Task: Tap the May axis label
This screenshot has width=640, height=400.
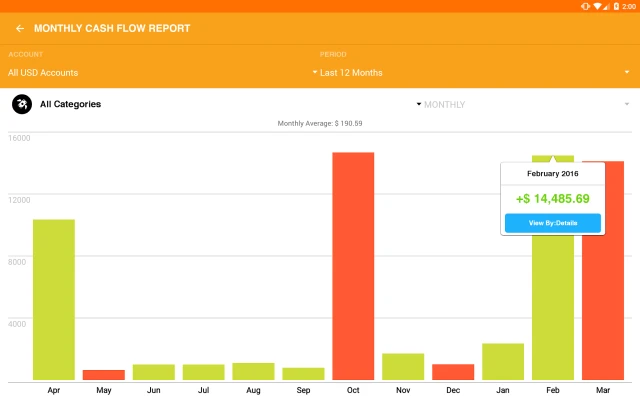Action: click(x=104, y=390)
